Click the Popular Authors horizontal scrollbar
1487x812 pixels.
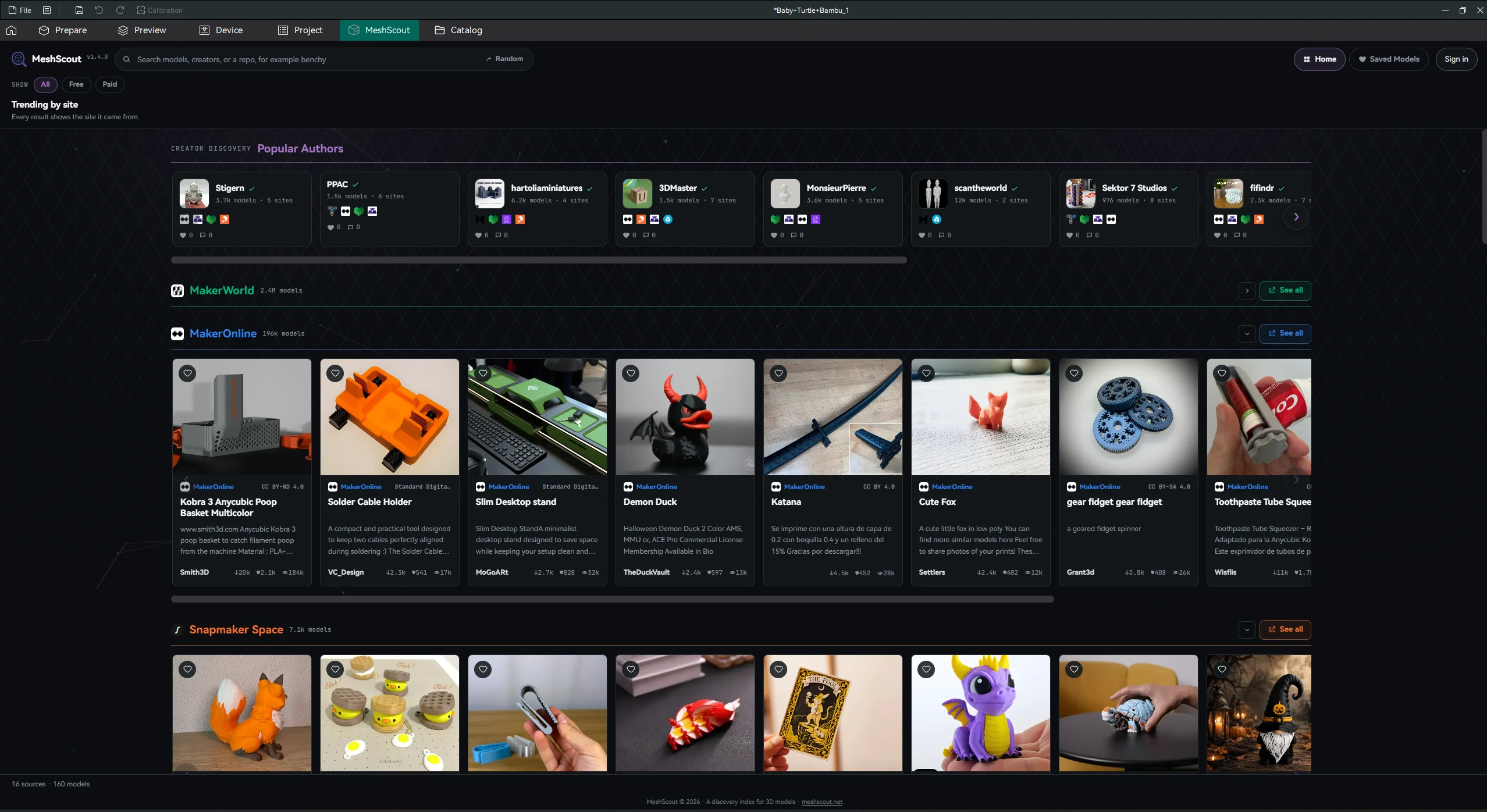tap(539, 260)
